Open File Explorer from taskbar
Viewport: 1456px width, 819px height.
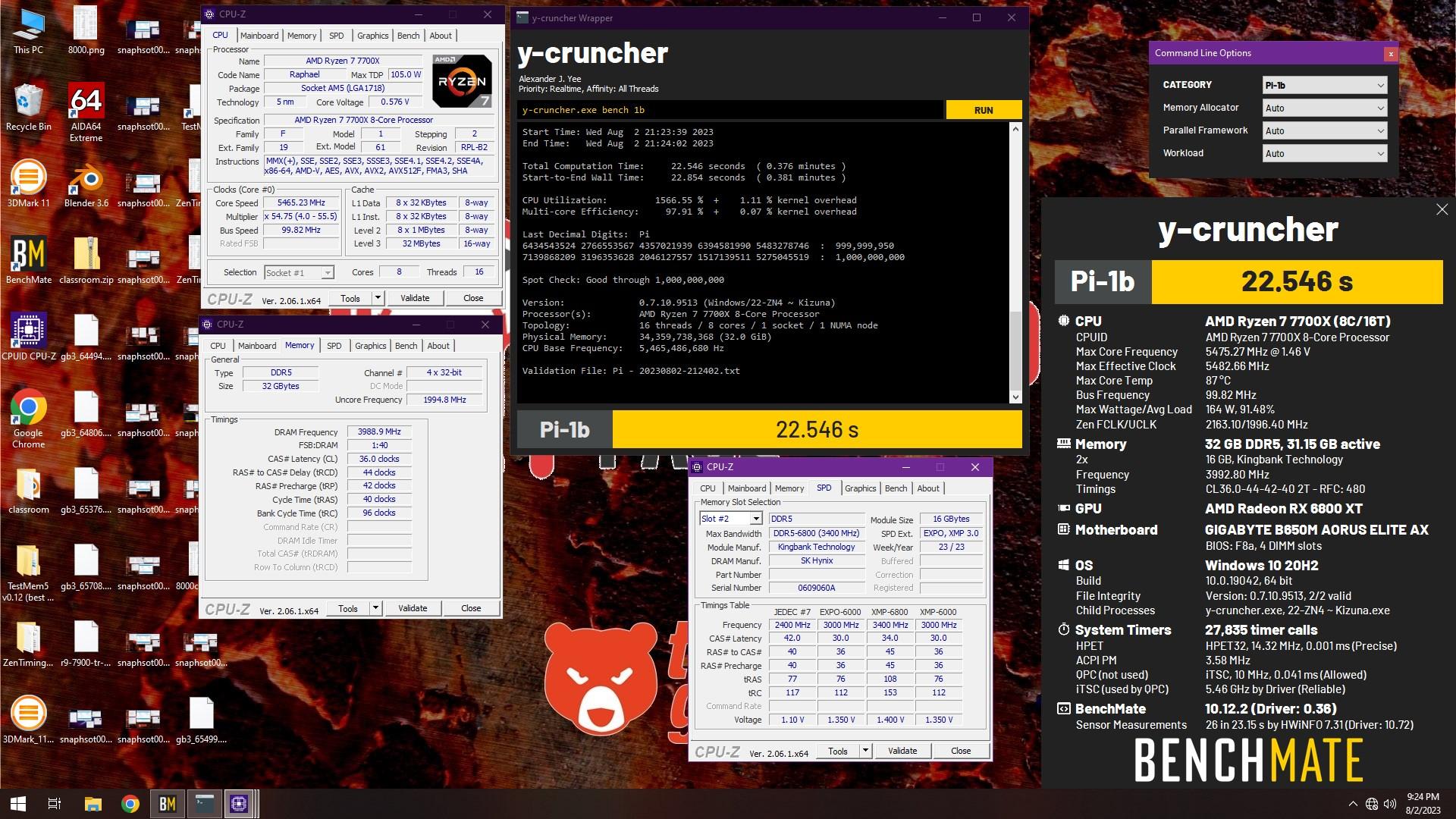point(93,804)
